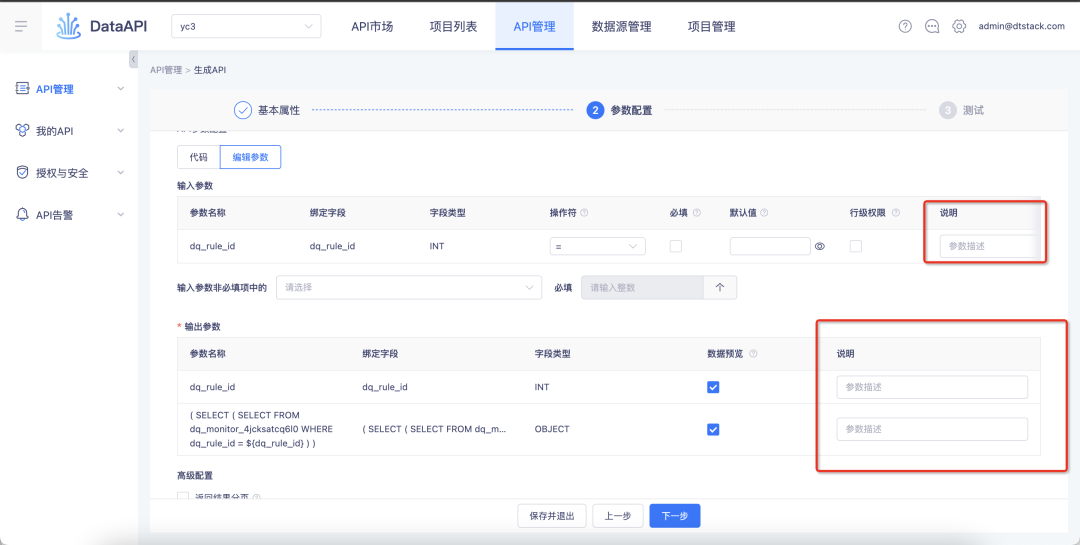Viewport: 1080px width, 545px height.
Task: Check the 必填 box for dq_rule_id
Action: coord(676,246)
